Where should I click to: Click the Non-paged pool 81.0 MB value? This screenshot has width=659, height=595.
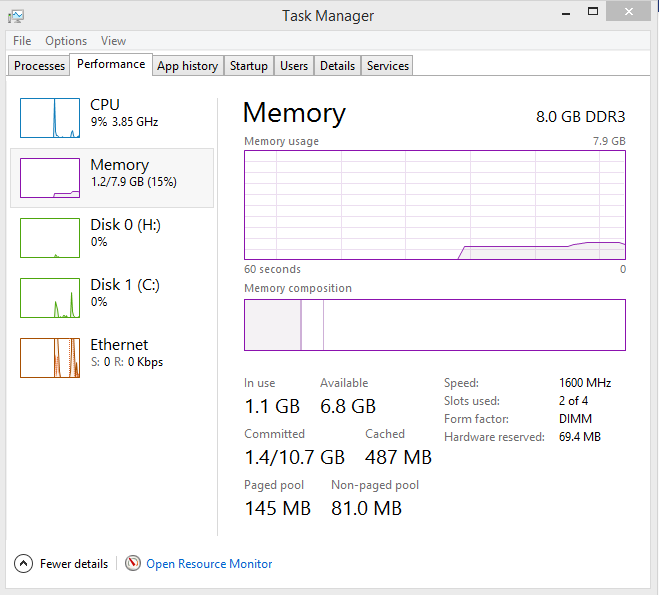click(x=366, y=508)
